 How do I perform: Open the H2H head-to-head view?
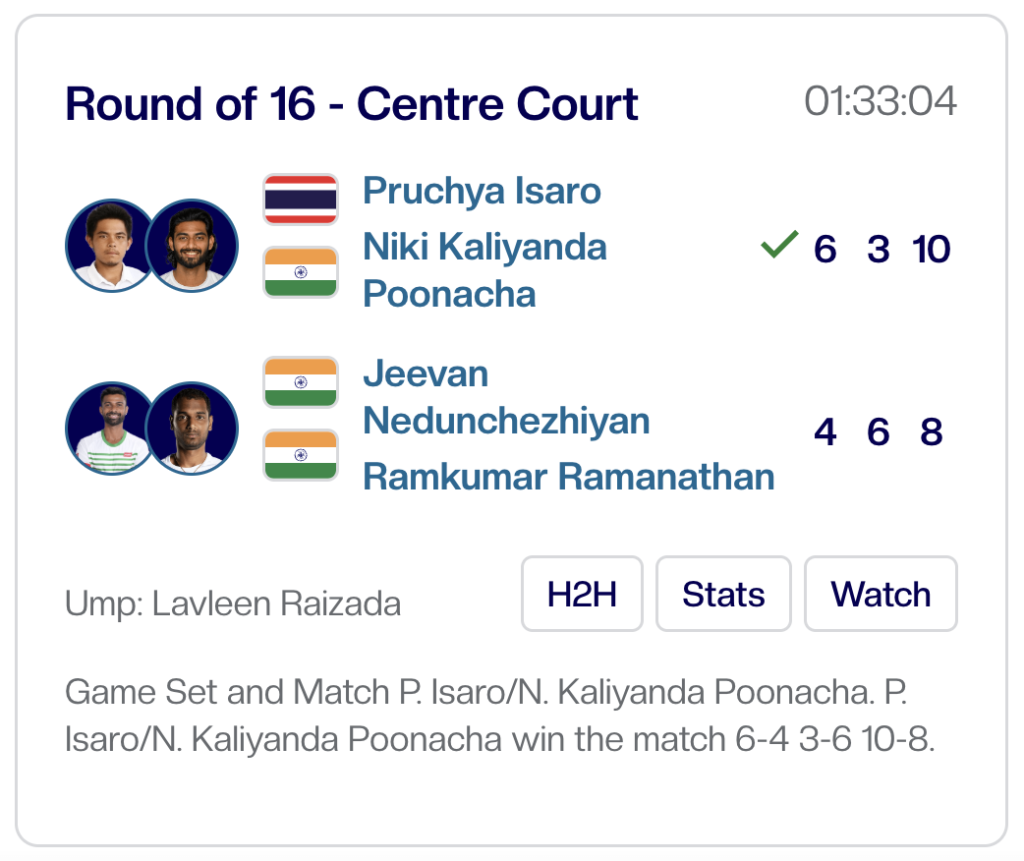(582, 594)
